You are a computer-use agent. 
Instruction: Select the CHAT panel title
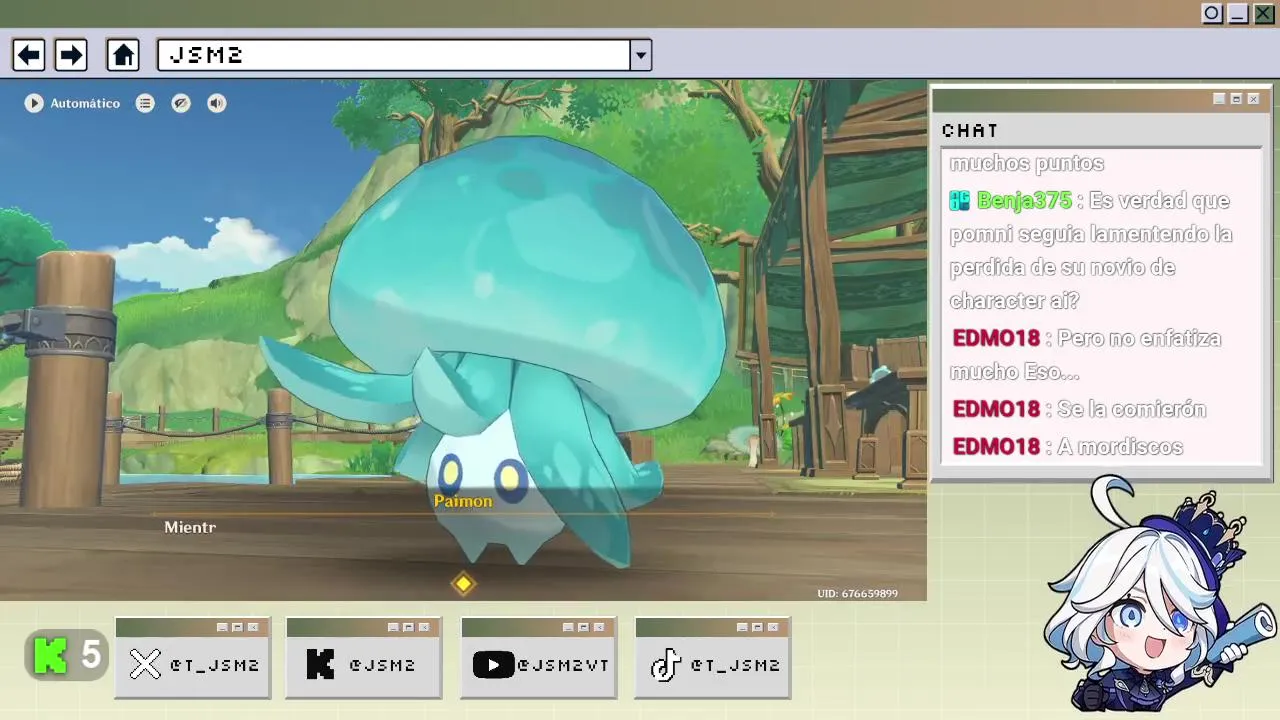[x=970, y=131]
